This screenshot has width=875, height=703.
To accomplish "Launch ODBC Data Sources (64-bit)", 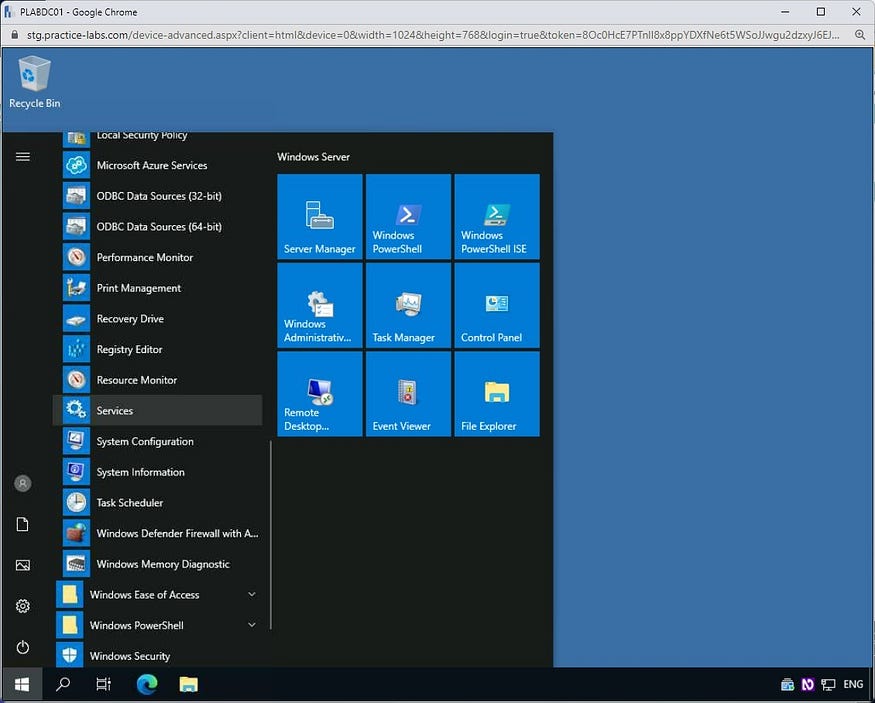I will [157, 227].
